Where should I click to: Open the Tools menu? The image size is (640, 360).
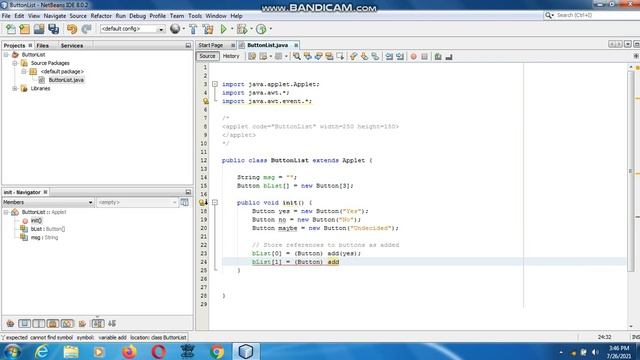pyautogui.click(x=195, y=16)
